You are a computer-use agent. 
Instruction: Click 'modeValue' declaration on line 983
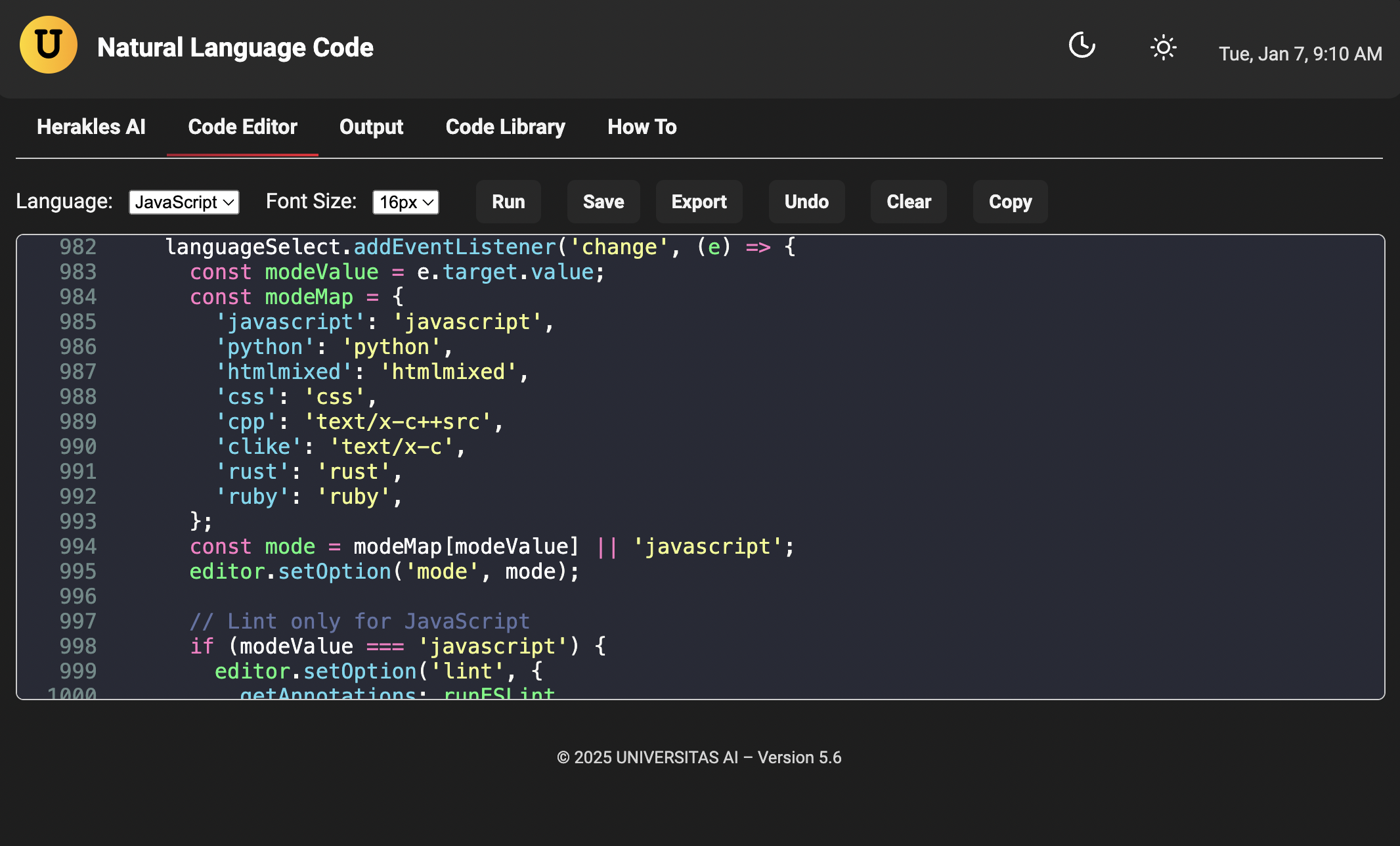coord(322,272)
